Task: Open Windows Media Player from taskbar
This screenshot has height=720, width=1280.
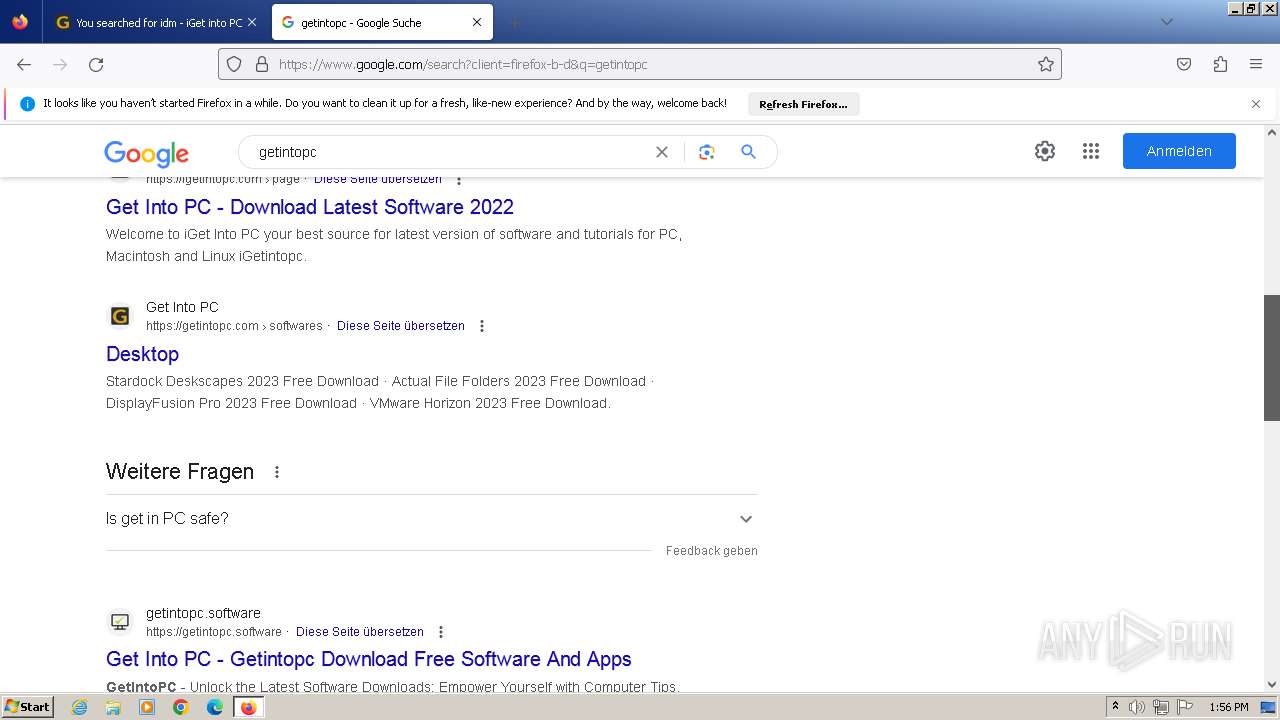Action: tap(147, 707)
